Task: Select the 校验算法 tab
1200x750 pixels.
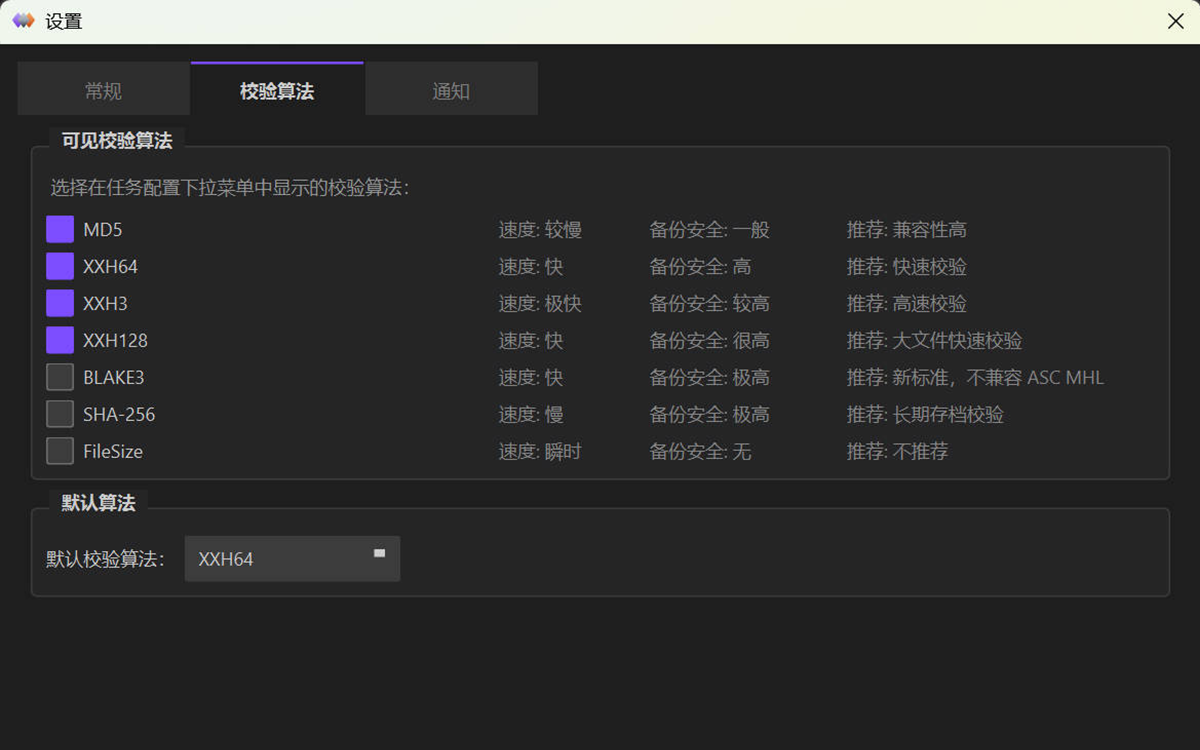Action: tap(277, 91)
